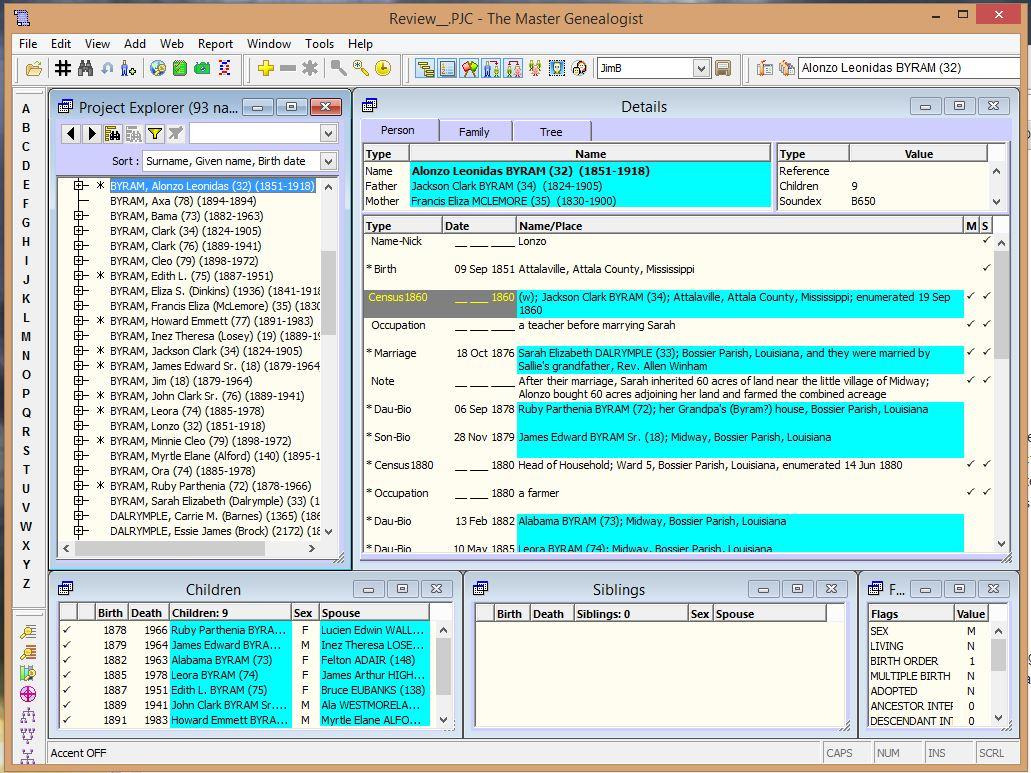Toggle checkmark for Edith L. BYRAM row
This screenshot has height=773, width=1031.
point(67,690)
